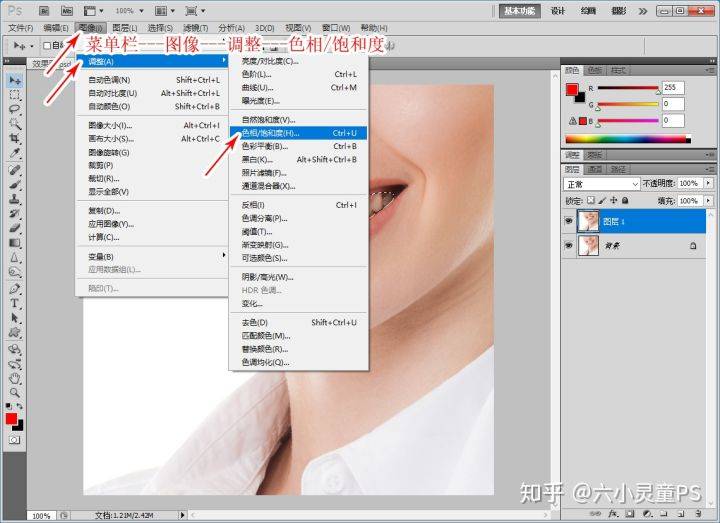The width and height of the screenshot is (720, 523).
Task: Expand the 不透明度 opacity arrow
Action: click(x=709, y=183)
